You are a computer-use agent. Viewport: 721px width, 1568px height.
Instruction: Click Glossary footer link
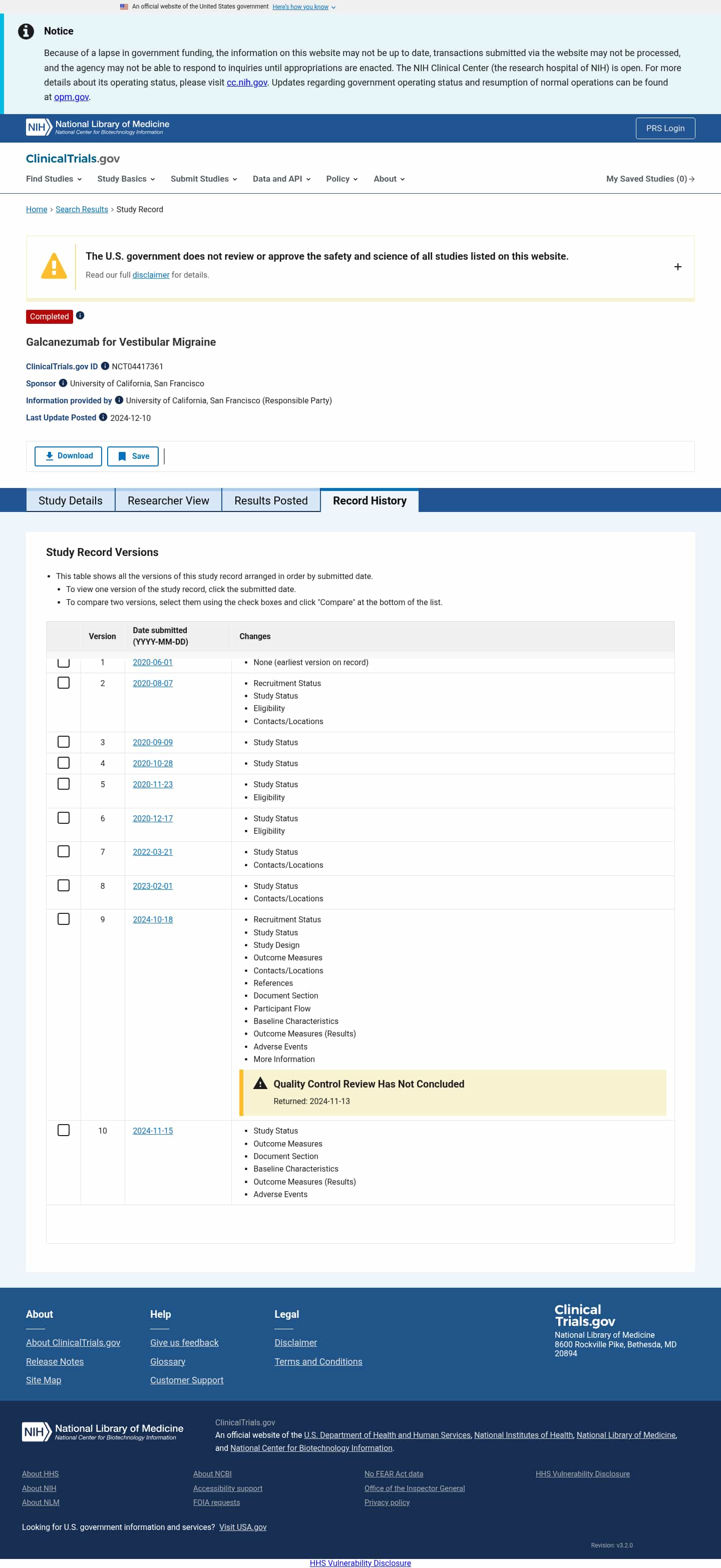[167, 1361]
